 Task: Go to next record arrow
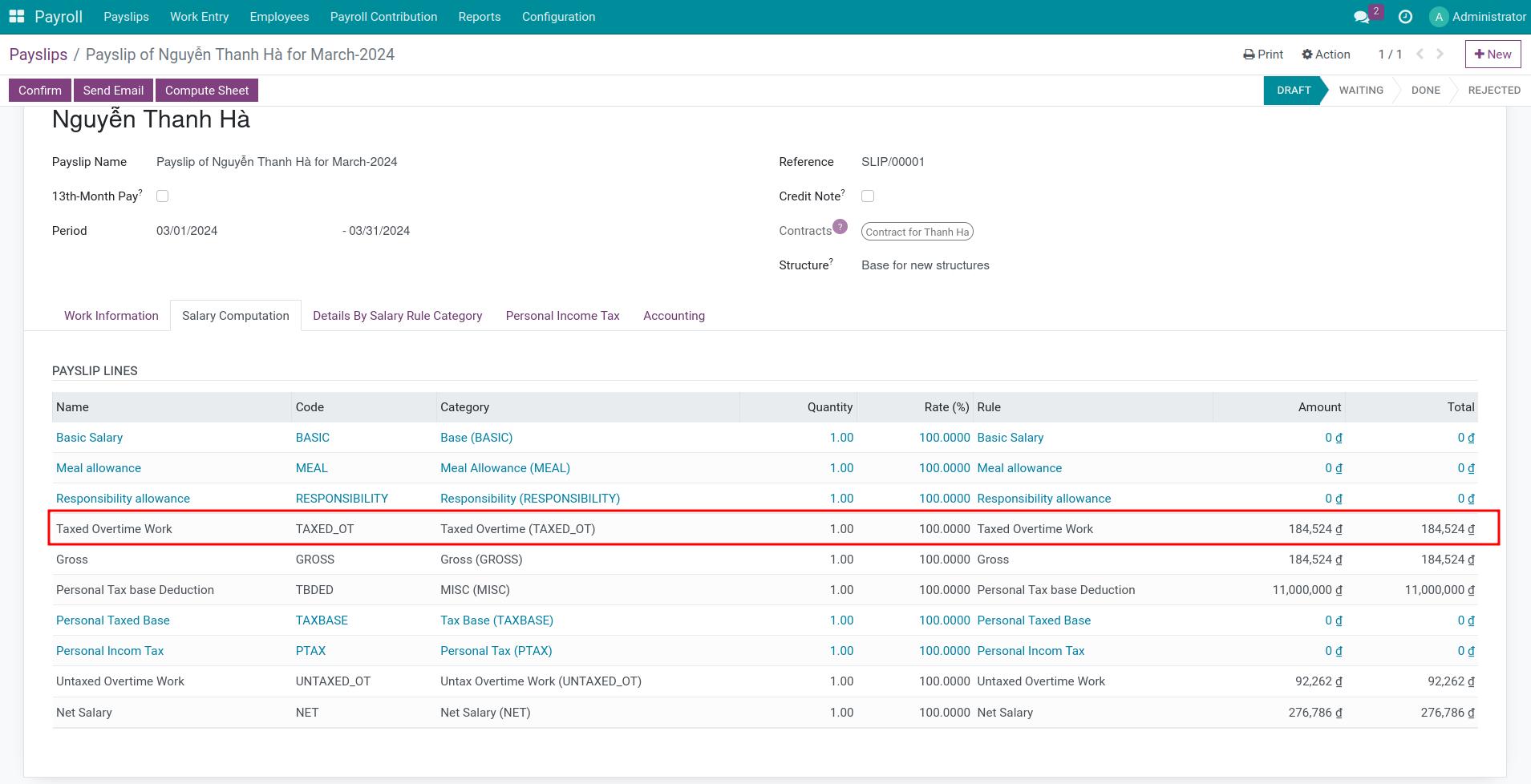[1440, 55]
